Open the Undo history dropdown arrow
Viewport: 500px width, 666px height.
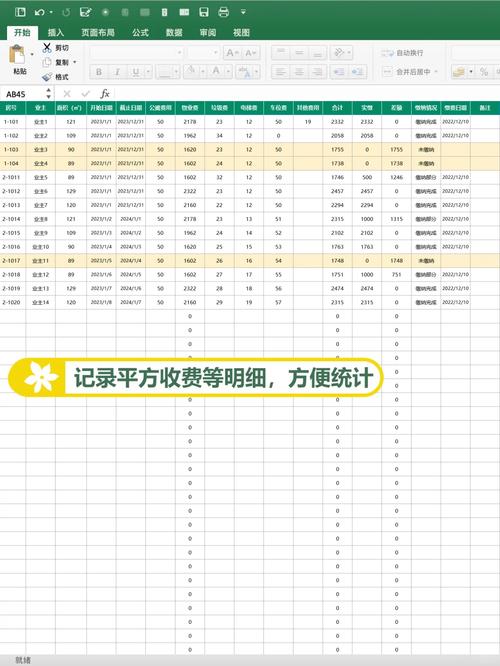click(51, 12)
